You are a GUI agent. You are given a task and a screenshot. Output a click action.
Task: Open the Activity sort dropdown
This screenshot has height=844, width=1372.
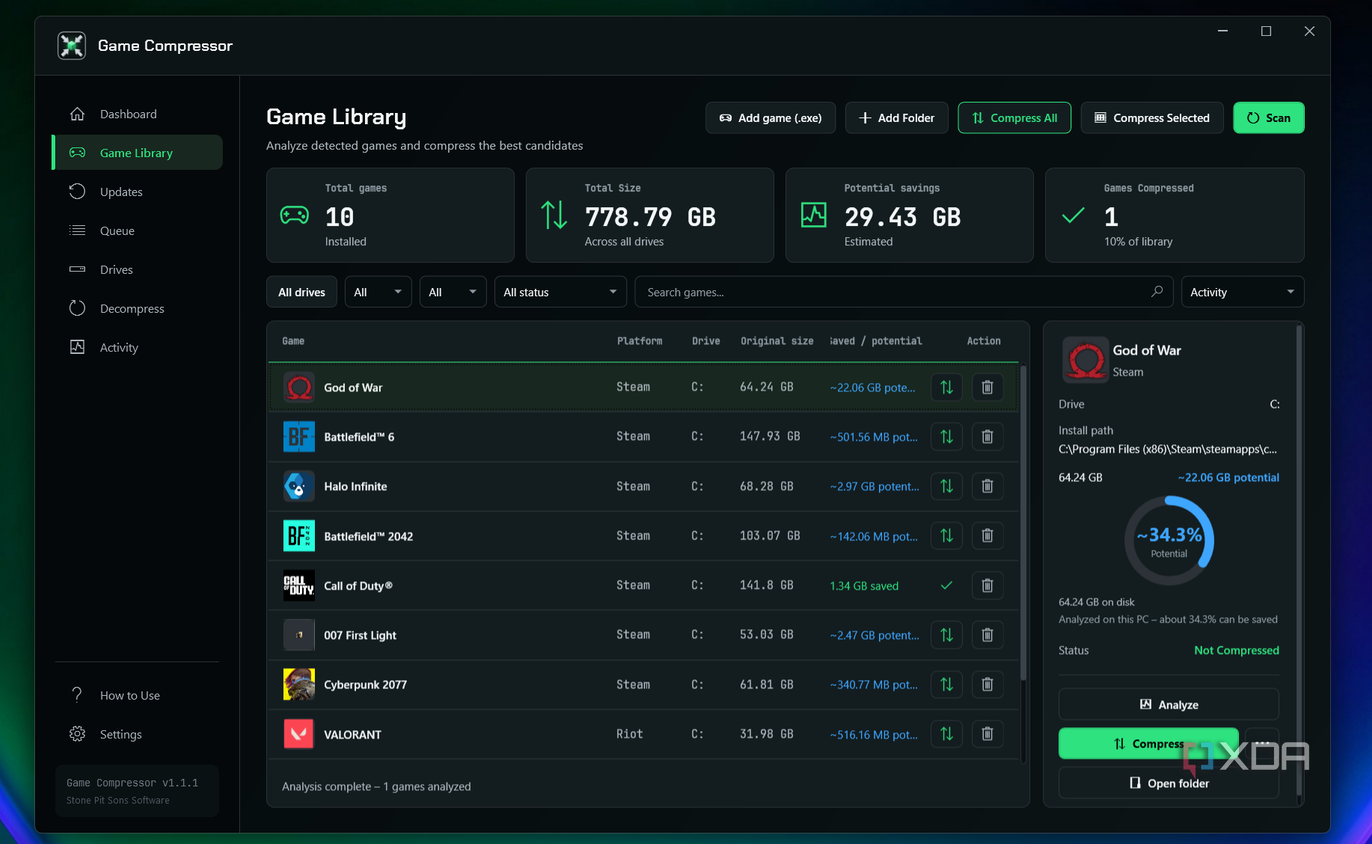point(1243,292)
